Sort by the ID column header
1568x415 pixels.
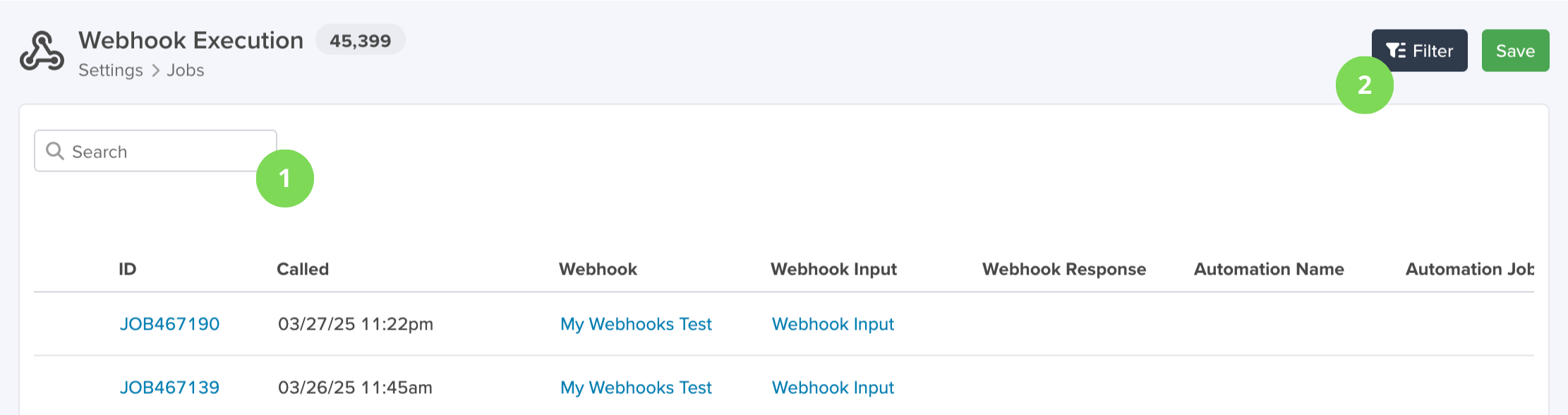(127, 269)
